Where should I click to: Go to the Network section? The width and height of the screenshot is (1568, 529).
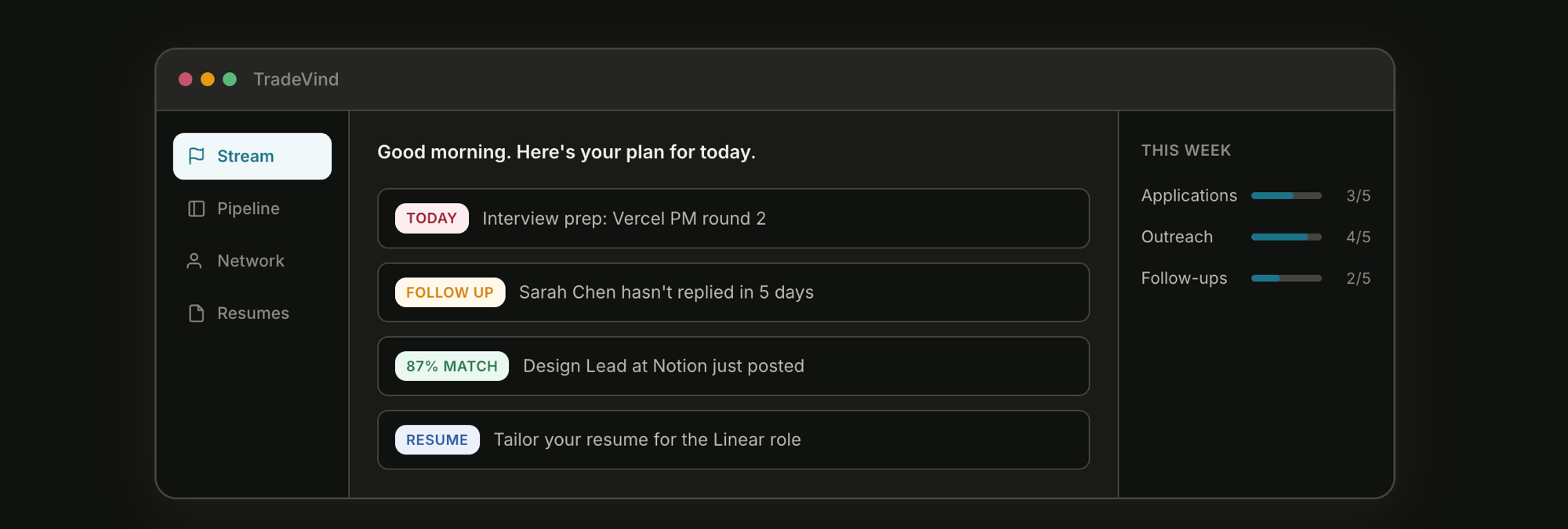click(x=251, y=261)
